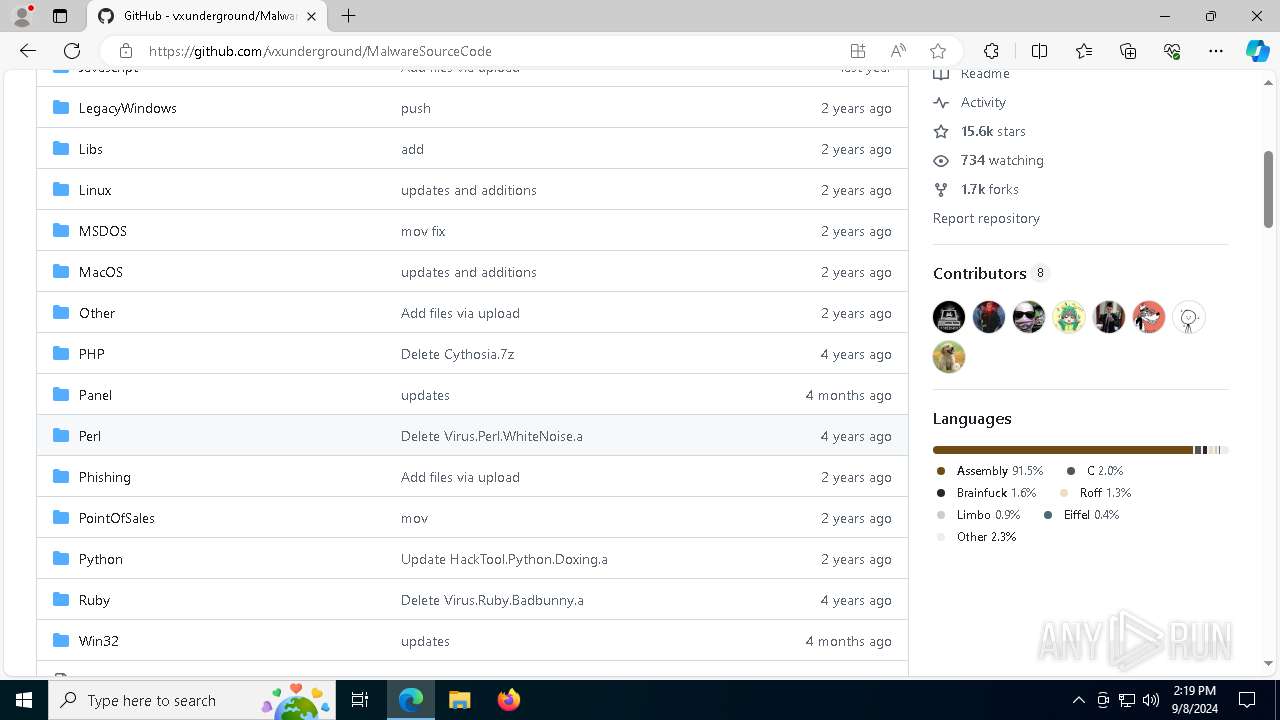The image size is (1280, 720).
Task: View site information lock icon
Action: click(x=125, y=51)
